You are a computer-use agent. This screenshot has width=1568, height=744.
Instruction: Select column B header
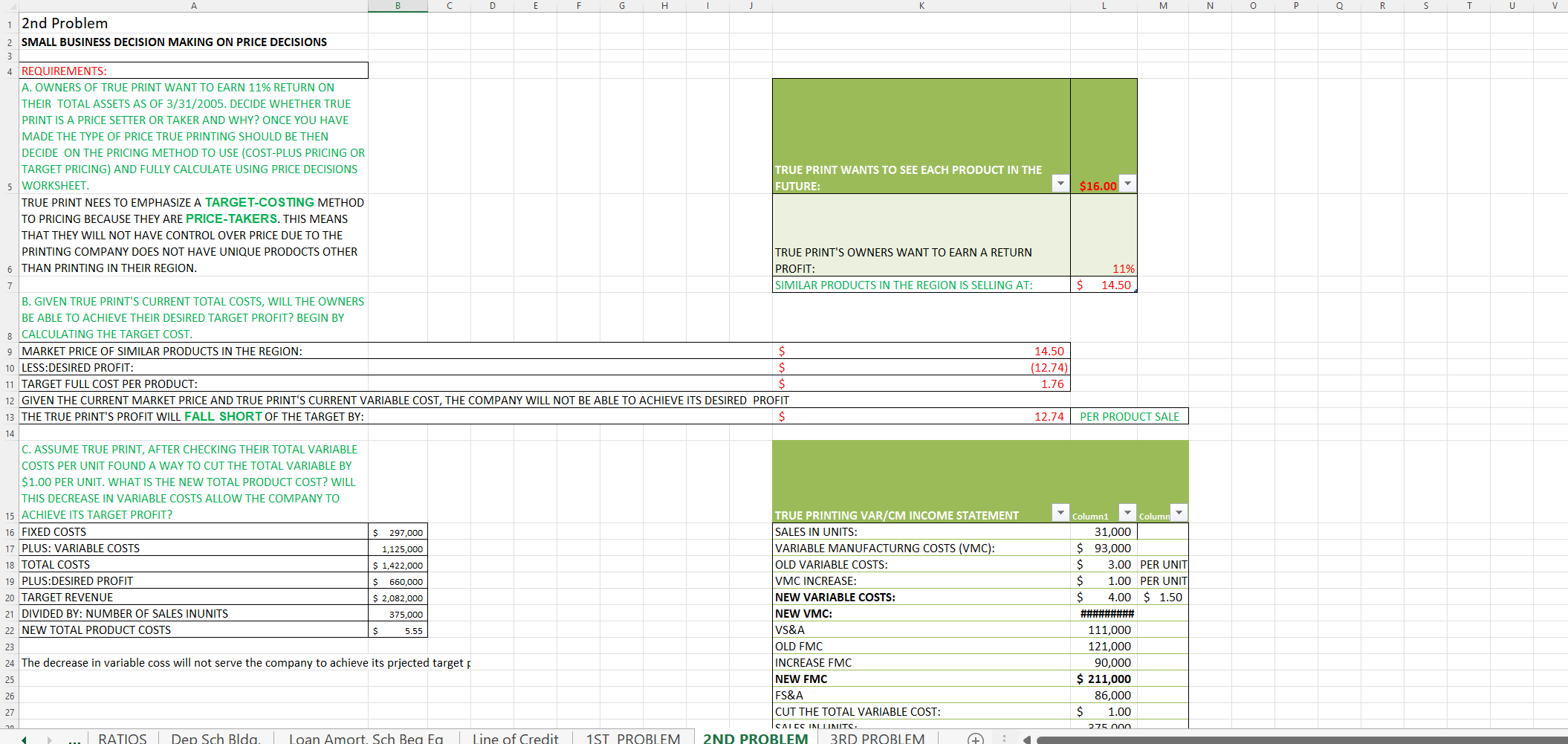click(x=398, y=6)
